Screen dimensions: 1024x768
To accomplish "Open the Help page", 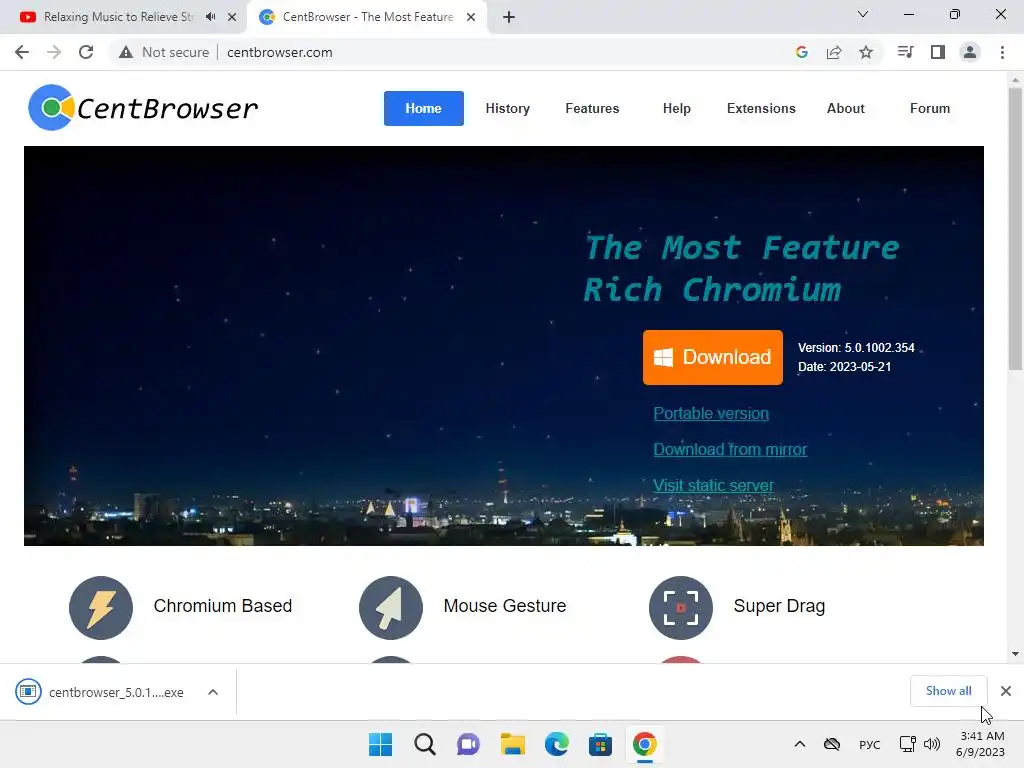I will [x=677, y=108].
